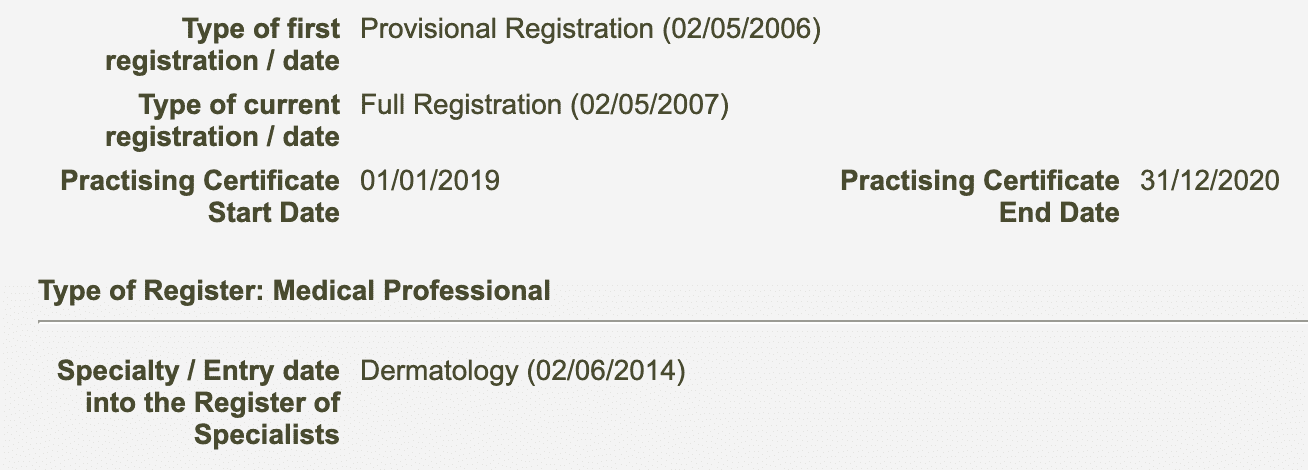Select the 01/01/2019 start date value
Image resolution: width=1308 pixels, height=470 pixels.
pos(430,181)
